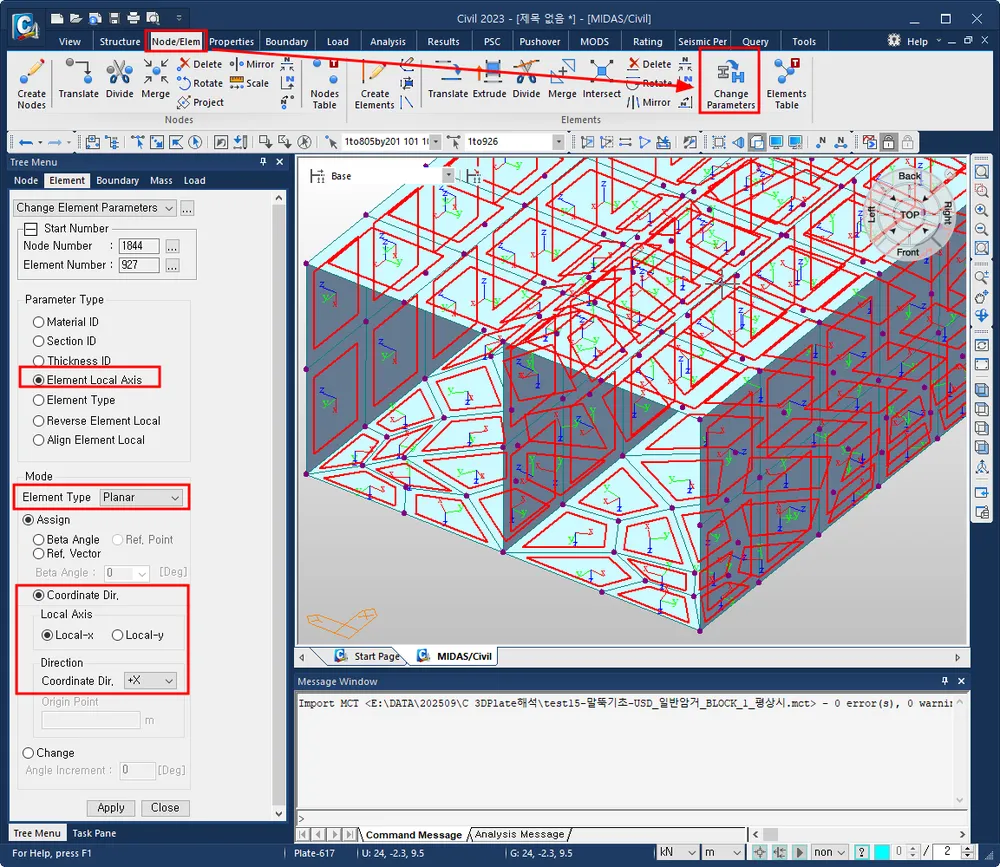This screenshot has height=867, width=1000.
Task: Click the settings gear near Help
Action: coord(893,41)
